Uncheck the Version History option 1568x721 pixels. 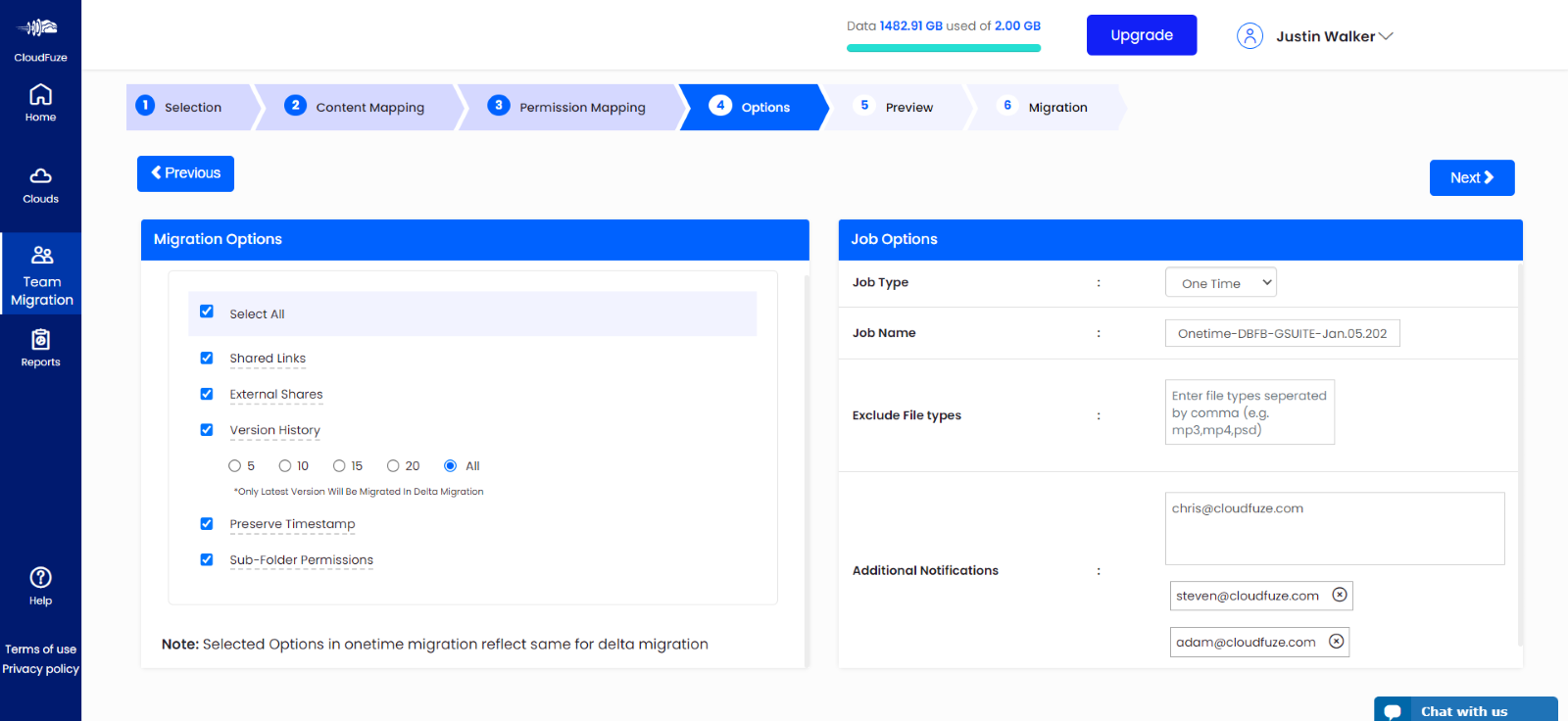point(207,429)
